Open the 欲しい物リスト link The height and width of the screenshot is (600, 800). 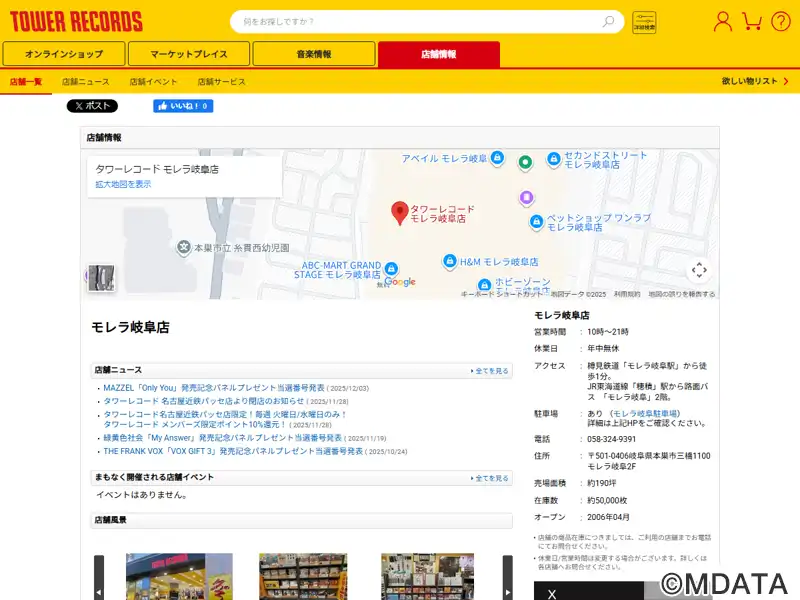(x=755, y=81)
